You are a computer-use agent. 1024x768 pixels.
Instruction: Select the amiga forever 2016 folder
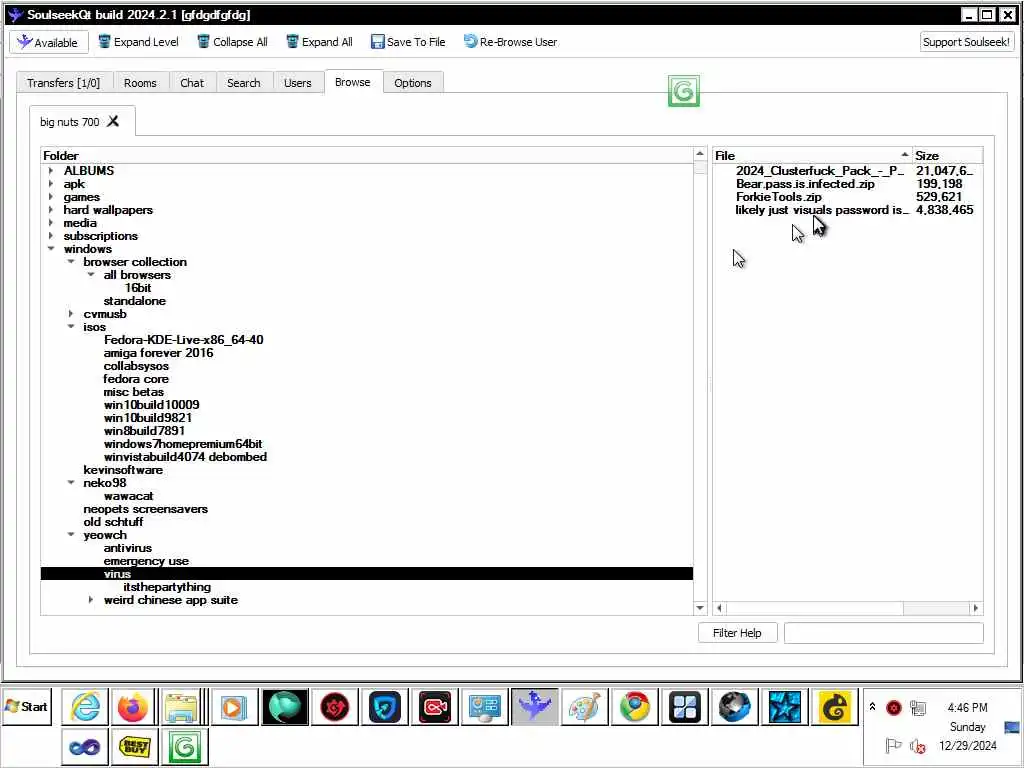click(159, 353)
